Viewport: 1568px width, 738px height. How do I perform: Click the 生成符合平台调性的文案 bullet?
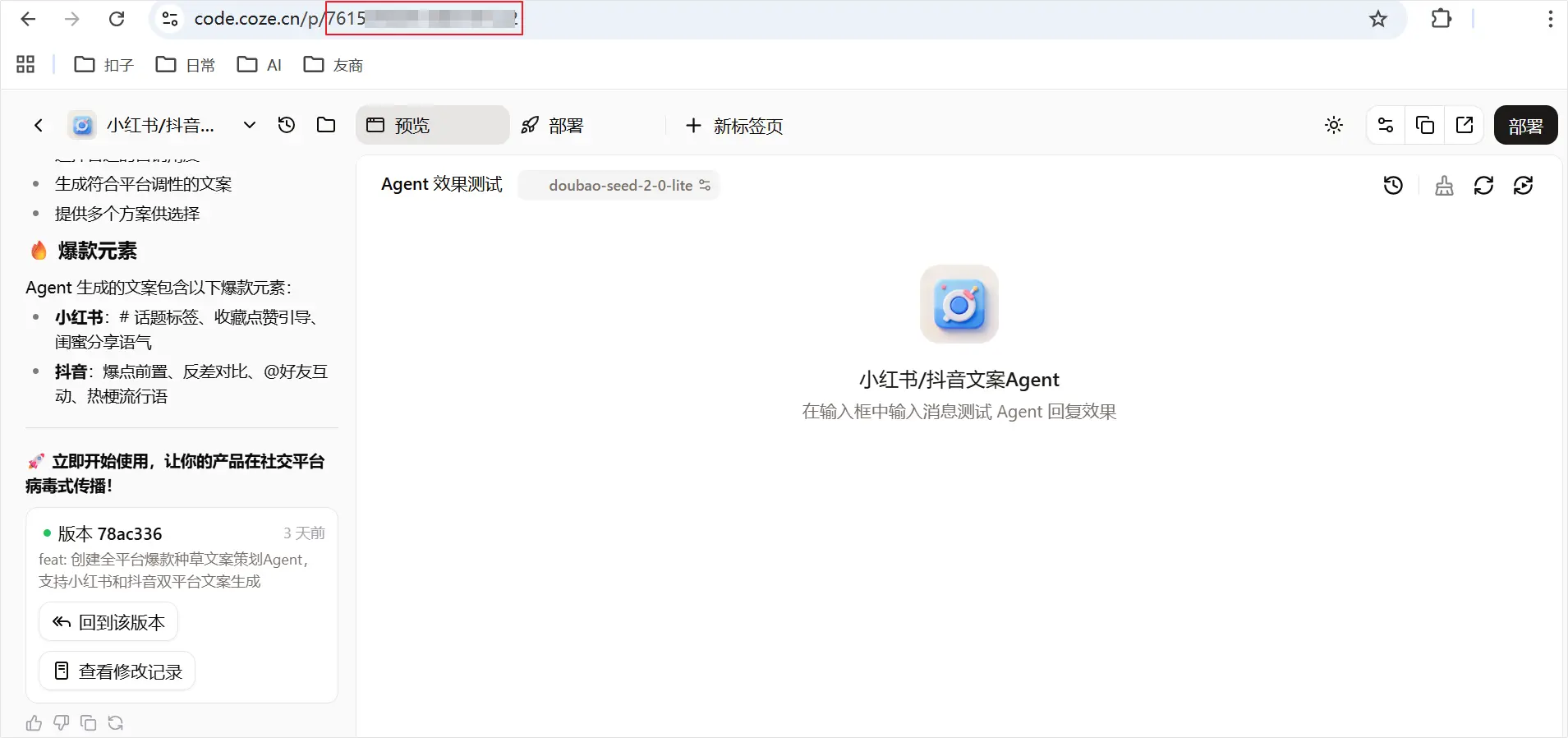[144, 184]
